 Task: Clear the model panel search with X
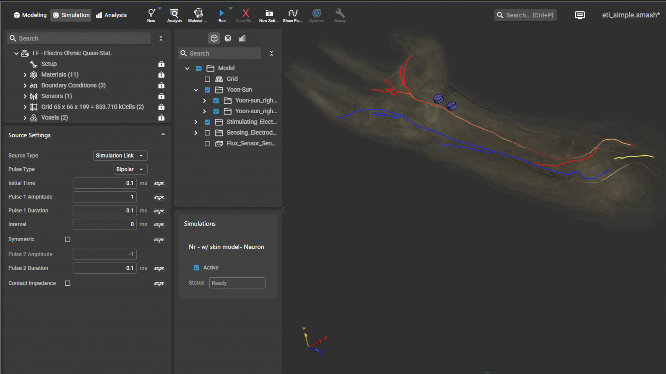click(271, 53)
